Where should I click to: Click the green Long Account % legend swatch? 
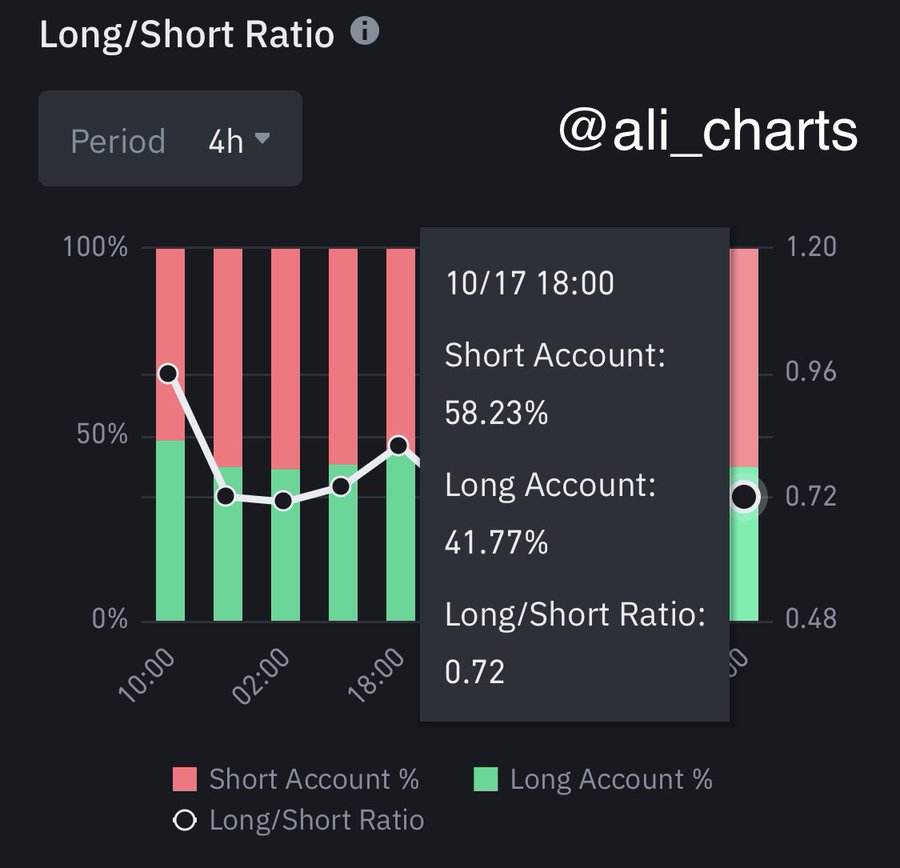tap(489, 779)
